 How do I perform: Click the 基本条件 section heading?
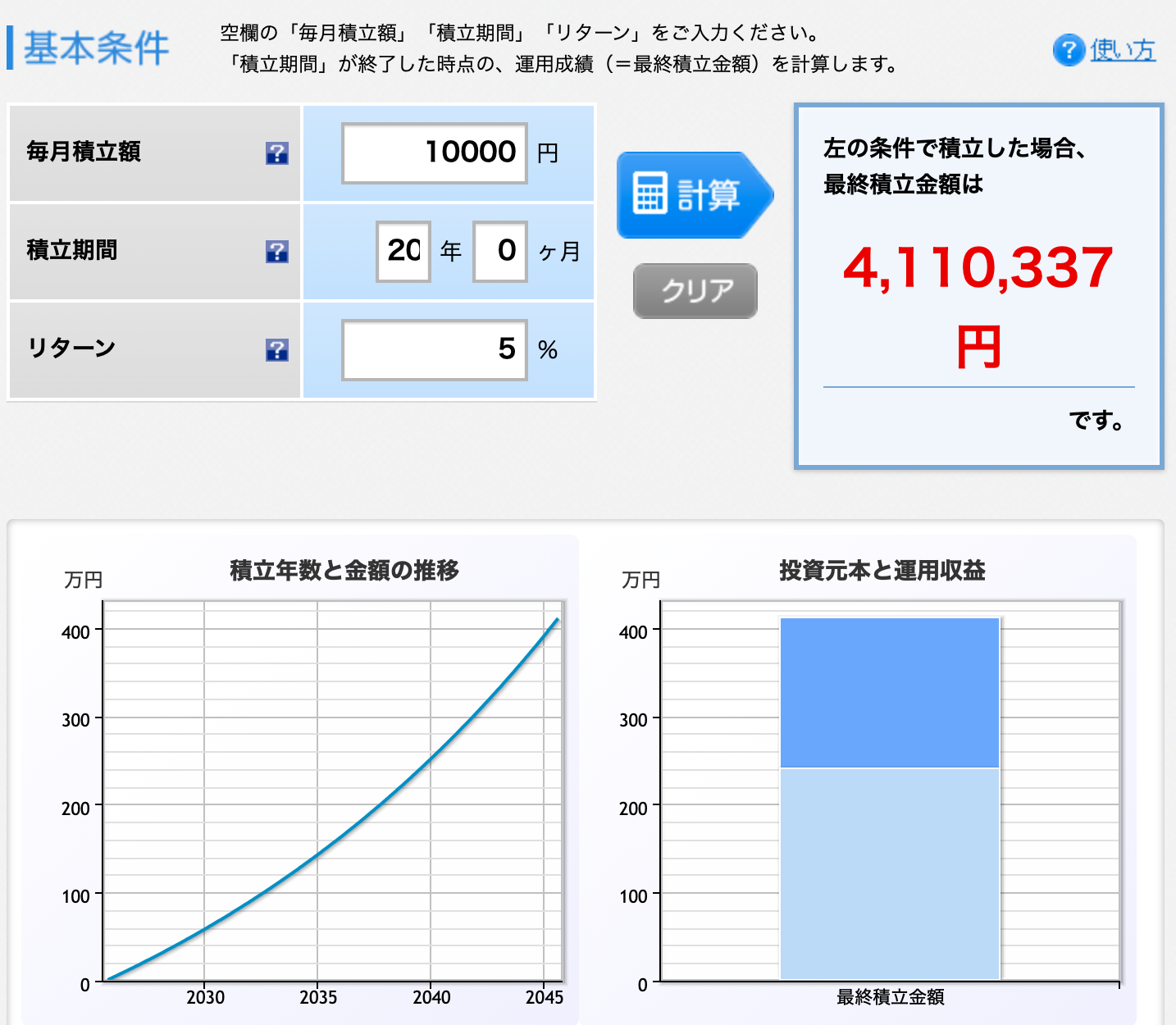96,48
